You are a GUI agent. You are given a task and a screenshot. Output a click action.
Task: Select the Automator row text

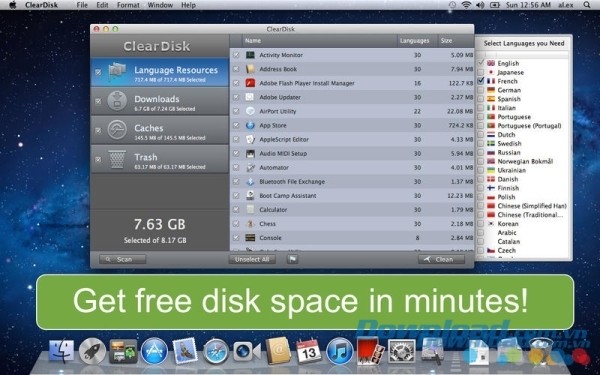pyautogui.click(x=274, y=168)
